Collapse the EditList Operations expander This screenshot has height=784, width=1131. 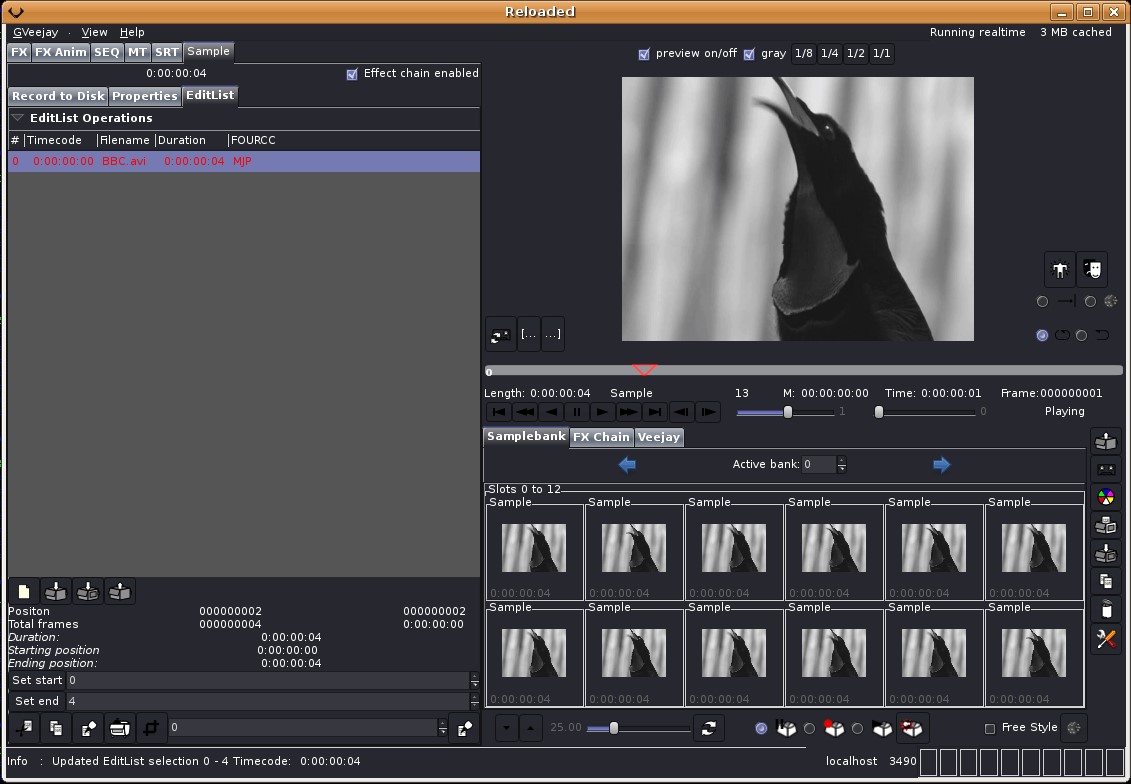click(x=17, y=118)
